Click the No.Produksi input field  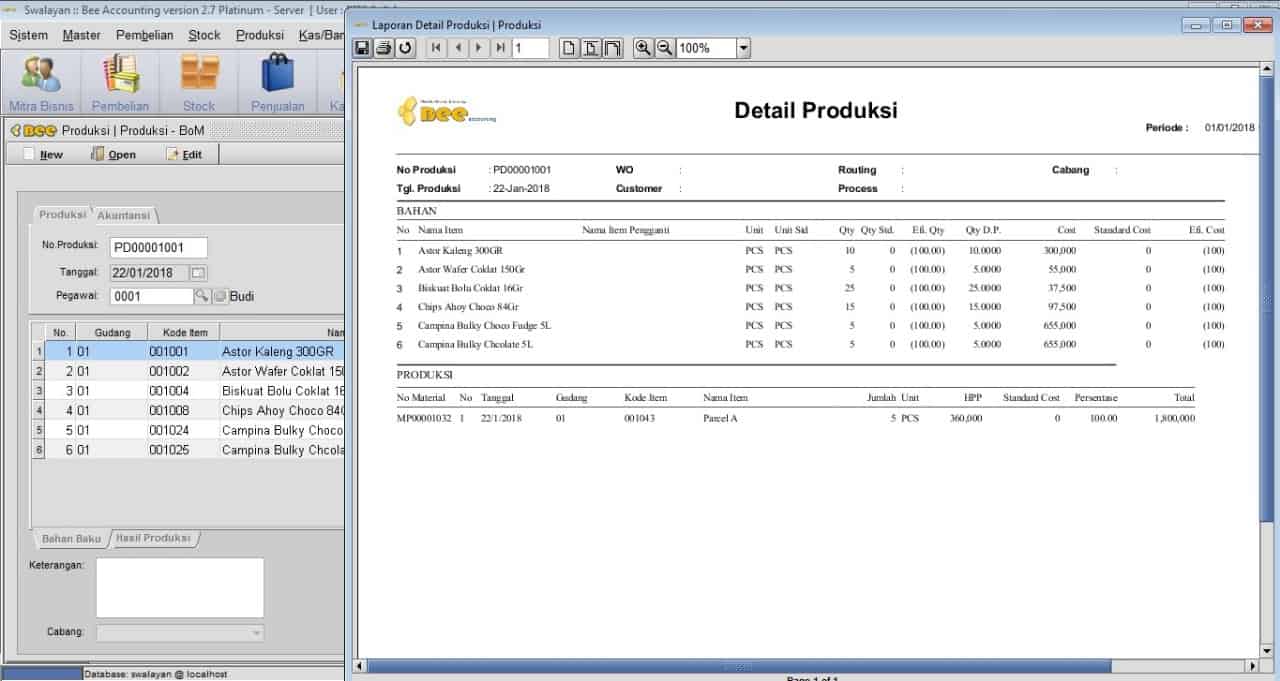pos(158,247)
